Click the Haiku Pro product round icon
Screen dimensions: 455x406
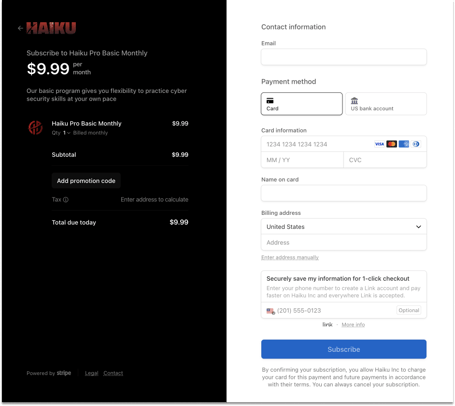coord(35,127)
